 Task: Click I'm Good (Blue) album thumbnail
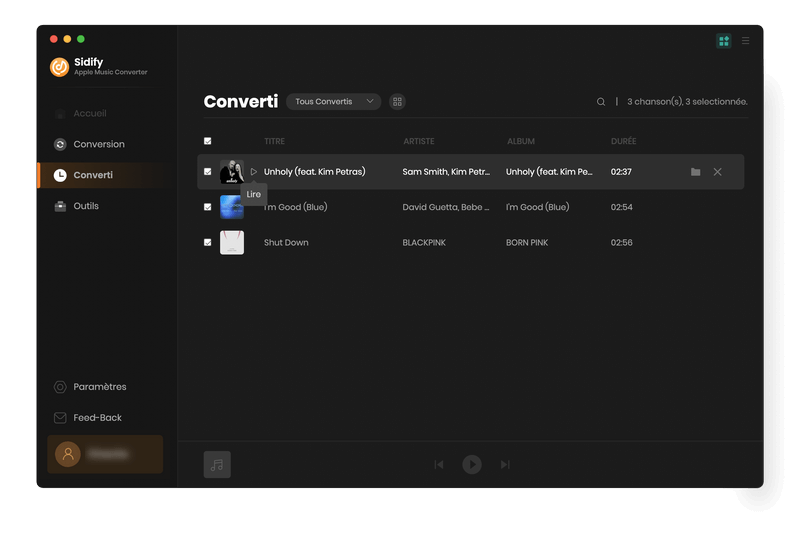tap(232, 207)
